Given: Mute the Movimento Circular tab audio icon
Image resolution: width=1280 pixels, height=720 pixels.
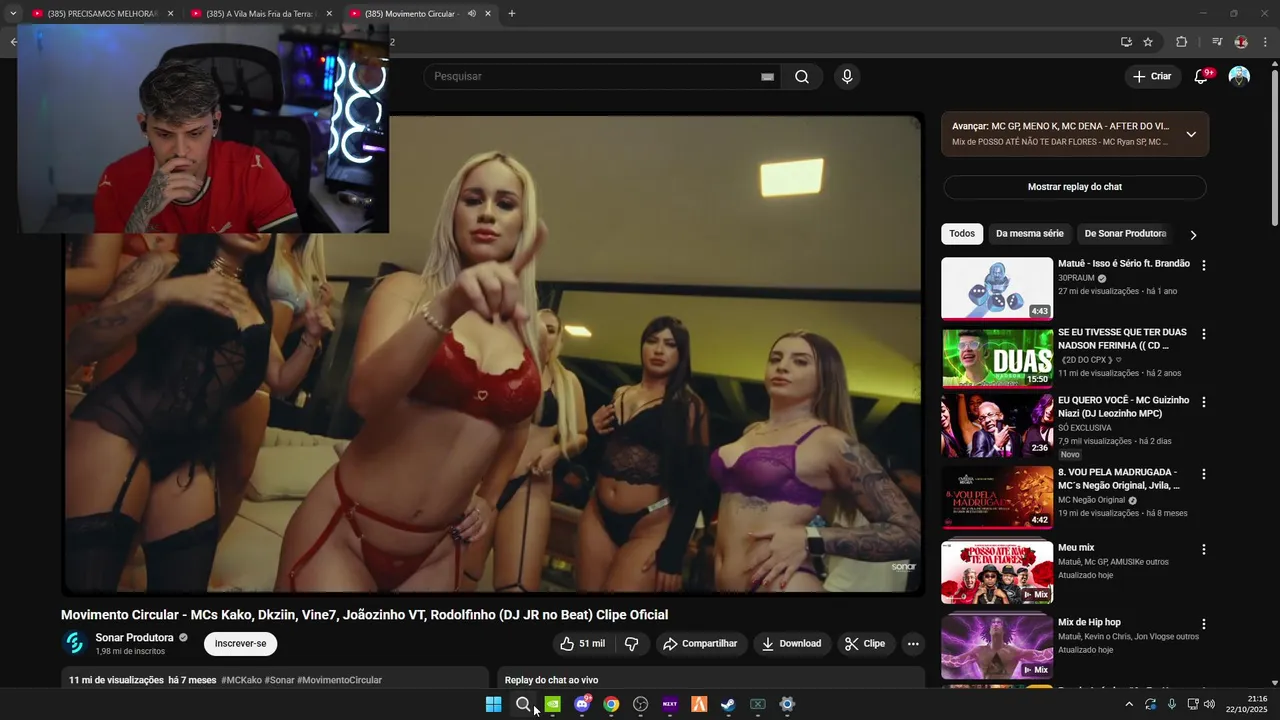Looking at the screenshot, I should 472,14.
